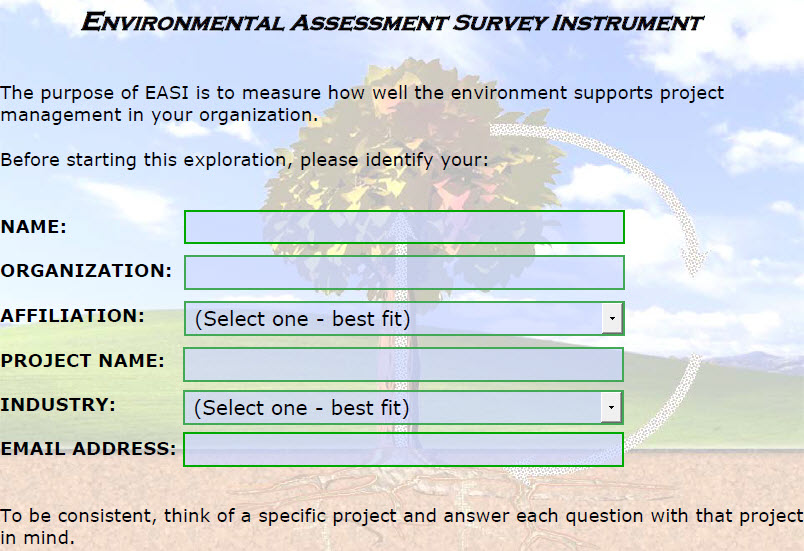The image size is (804, 551).
Task: Click the PROJECT NAME label
Action: click(x=83, y=361)
